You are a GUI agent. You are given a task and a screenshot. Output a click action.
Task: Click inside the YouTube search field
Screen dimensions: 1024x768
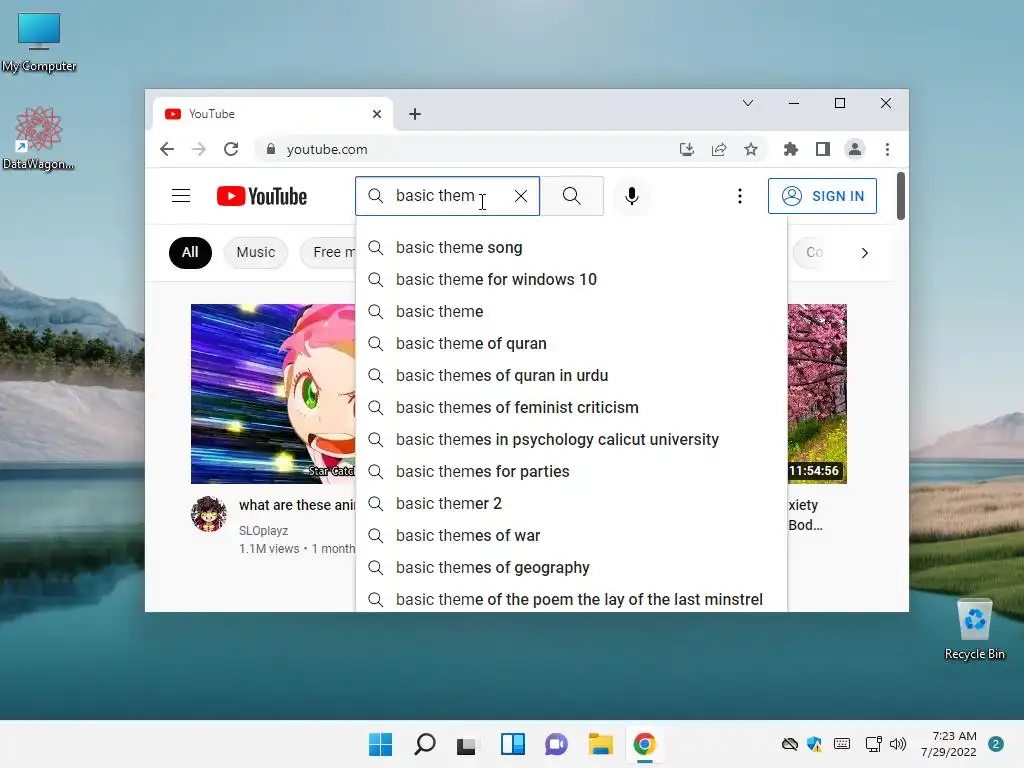pyautogui.click(x=447, y=196)
